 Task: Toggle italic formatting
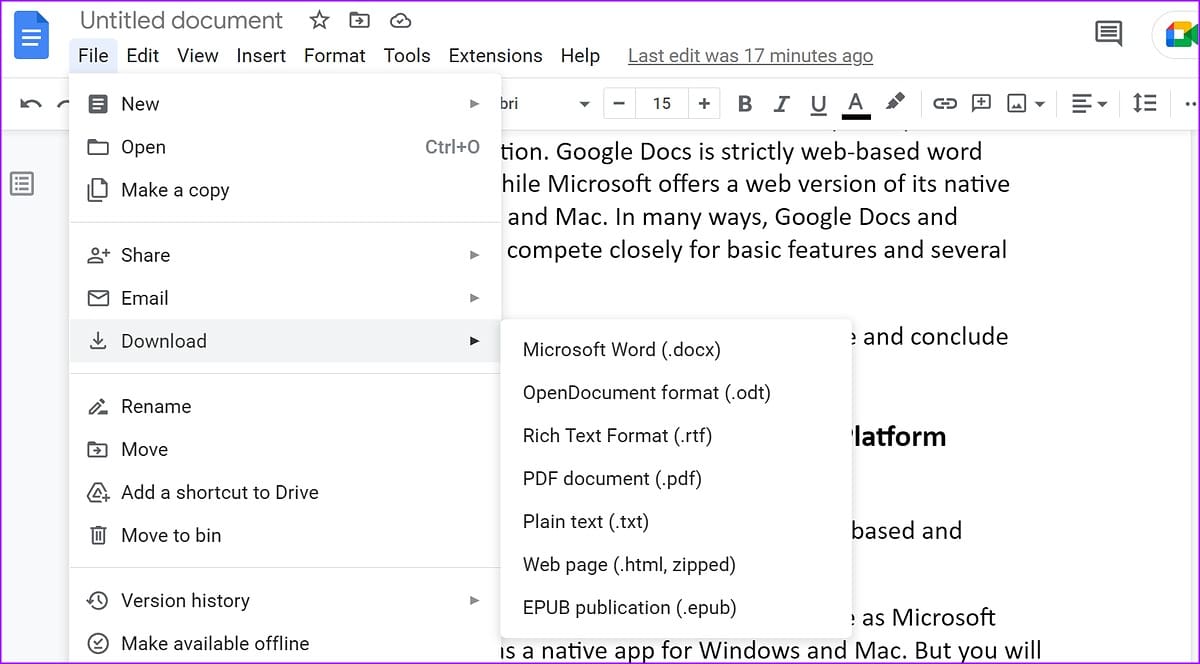(x=782, y=103)
